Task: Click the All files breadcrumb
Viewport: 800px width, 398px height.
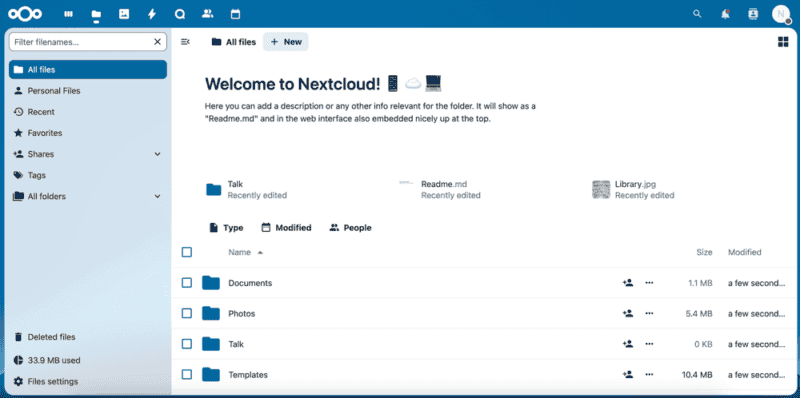Action: point(234,42)
